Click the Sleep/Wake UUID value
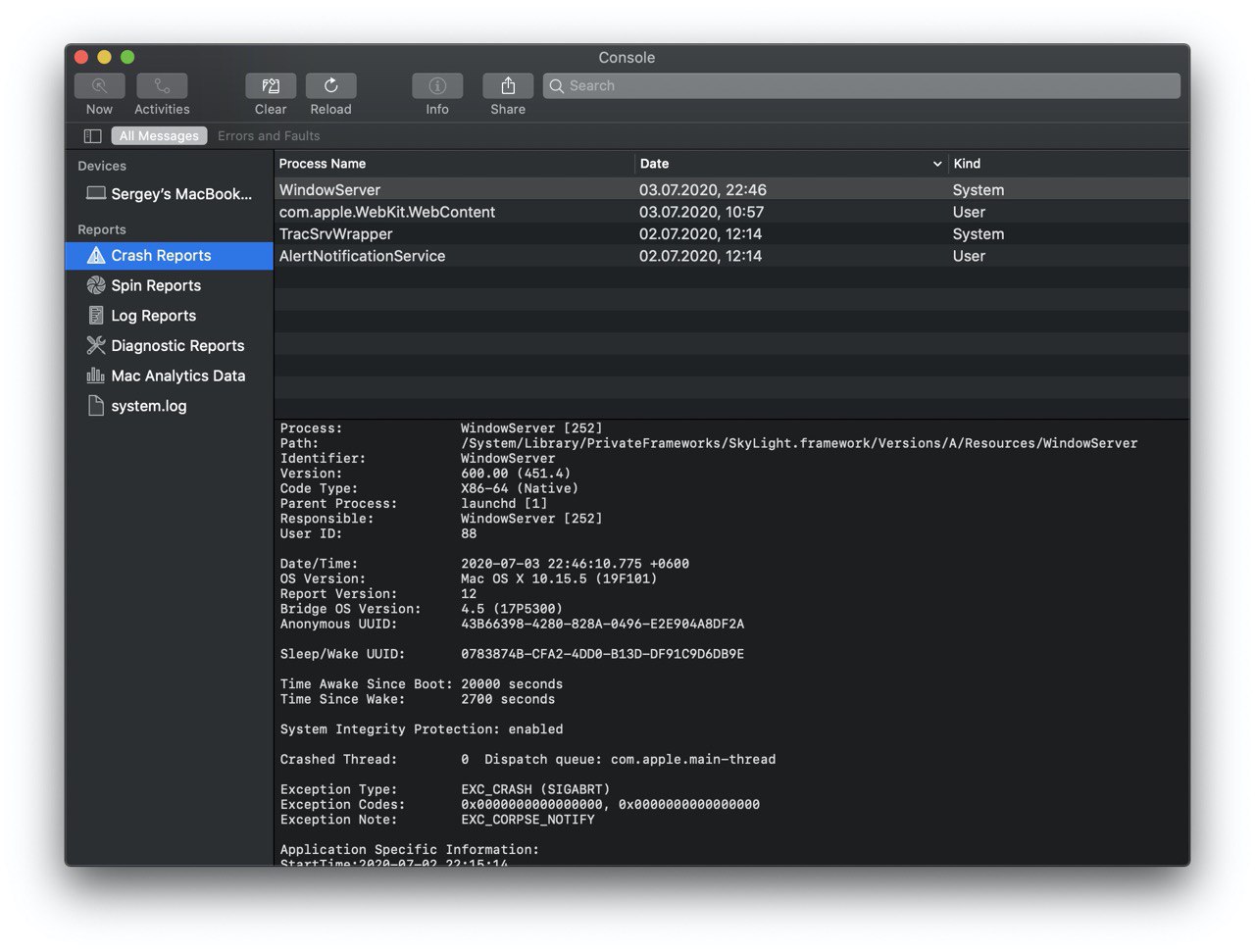The image size is (1255, 952). click(602, 655)
